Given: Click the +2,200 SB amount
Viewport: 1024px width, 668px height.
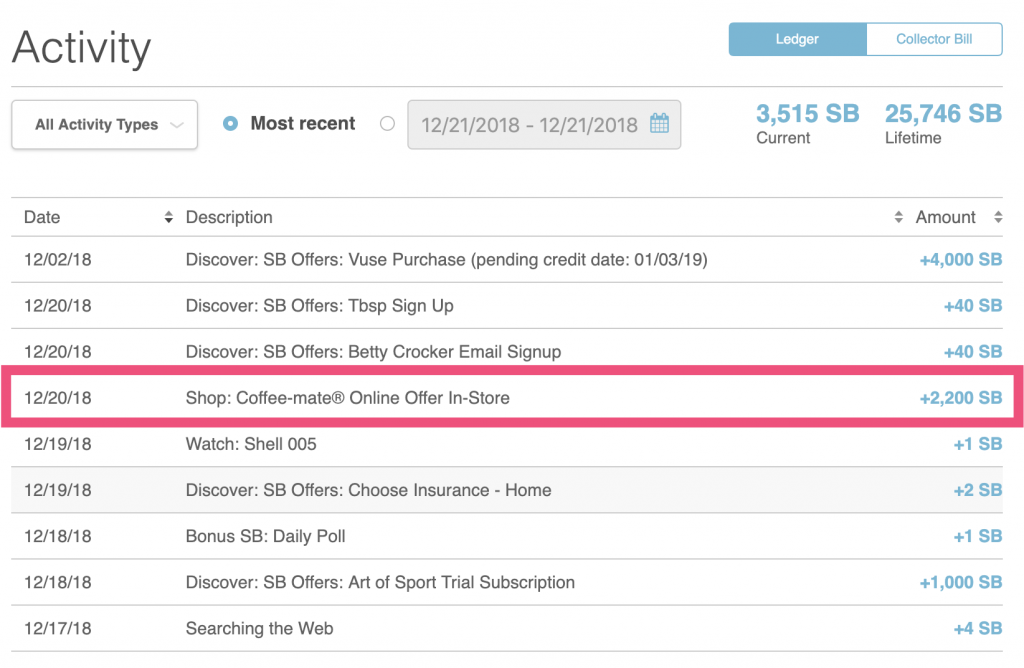Looking at the screenshot, I should 960,398.
